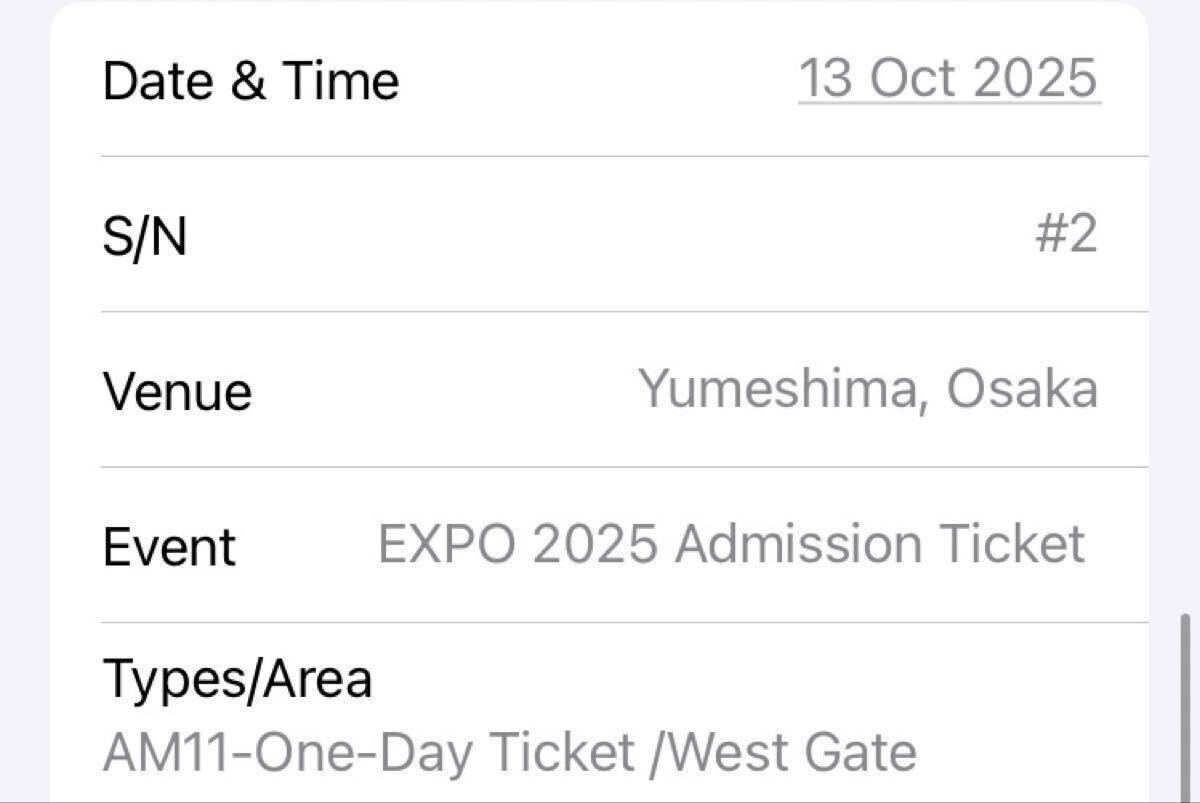
Task: Select AM11-One-Day Ticket text
Action: tap(369, 753)
